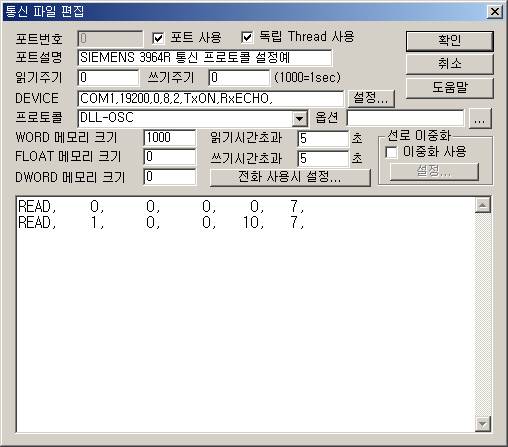Click the 포트설명 text field
This screenshot has height=447, width=508.
205,58
